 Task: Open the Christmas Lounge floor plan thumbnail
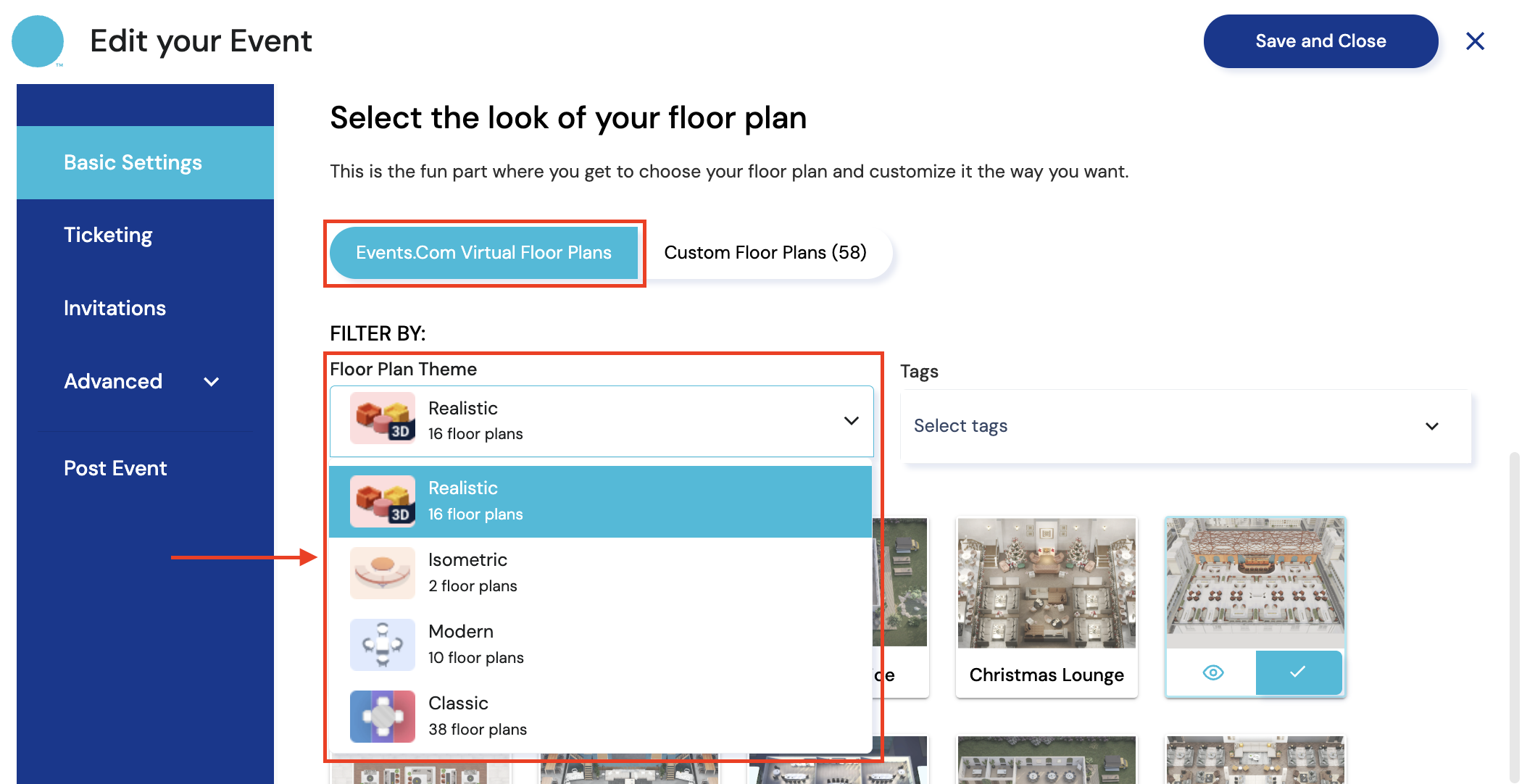(x=1046, y=583)
